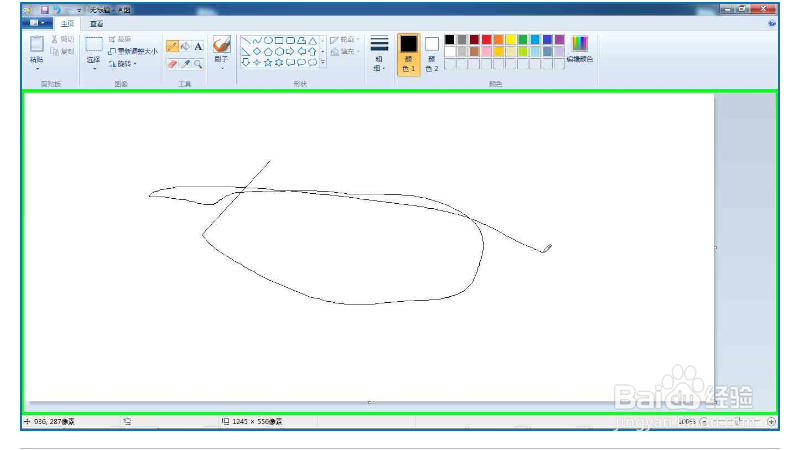Select the Fill with color bucket tool
This screenshot has height=450, width=800.
point(185,47)
